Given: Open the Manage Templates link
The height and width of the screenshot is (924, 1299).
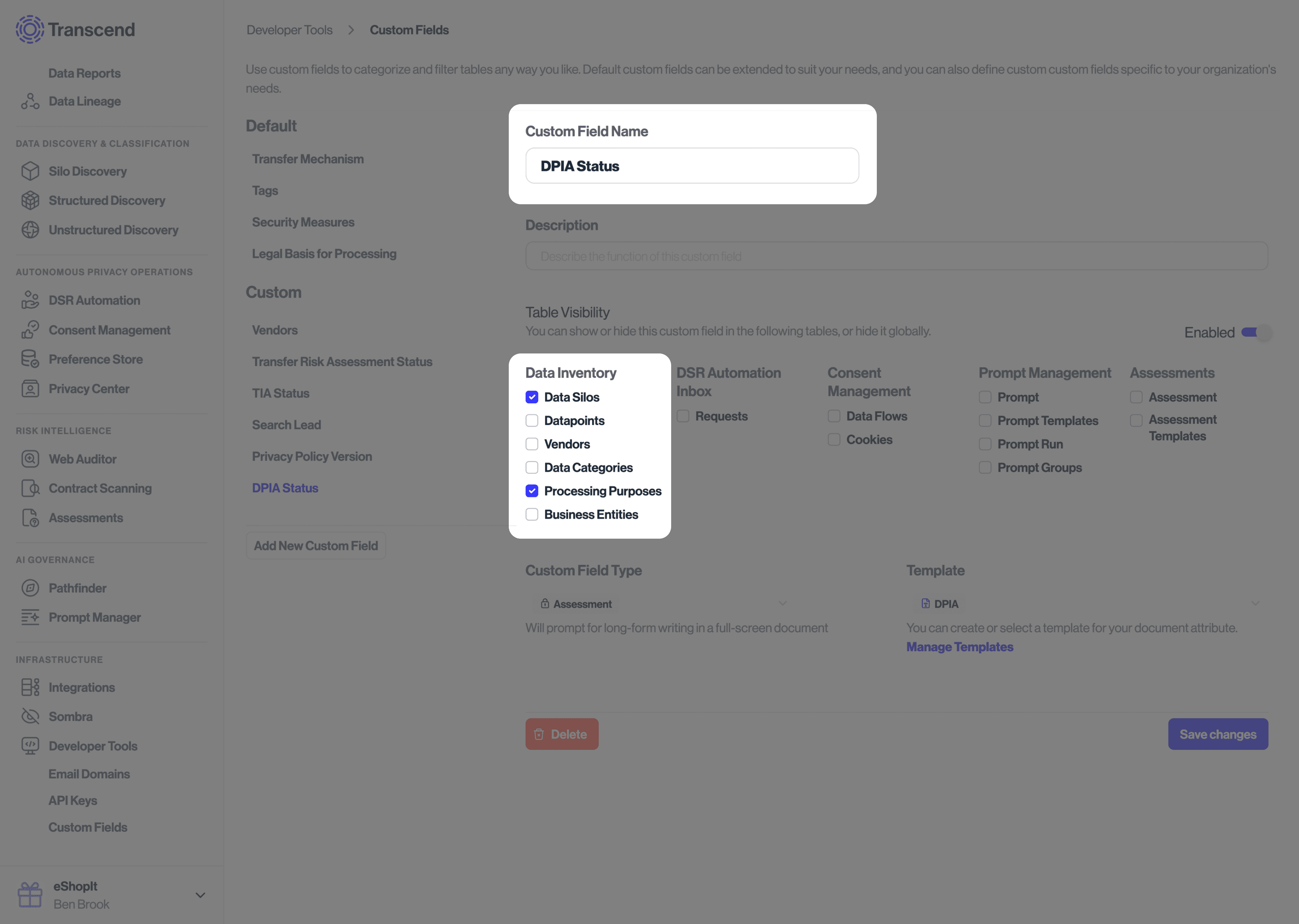Looking at the screenshot, I should [x=959, y=647].
